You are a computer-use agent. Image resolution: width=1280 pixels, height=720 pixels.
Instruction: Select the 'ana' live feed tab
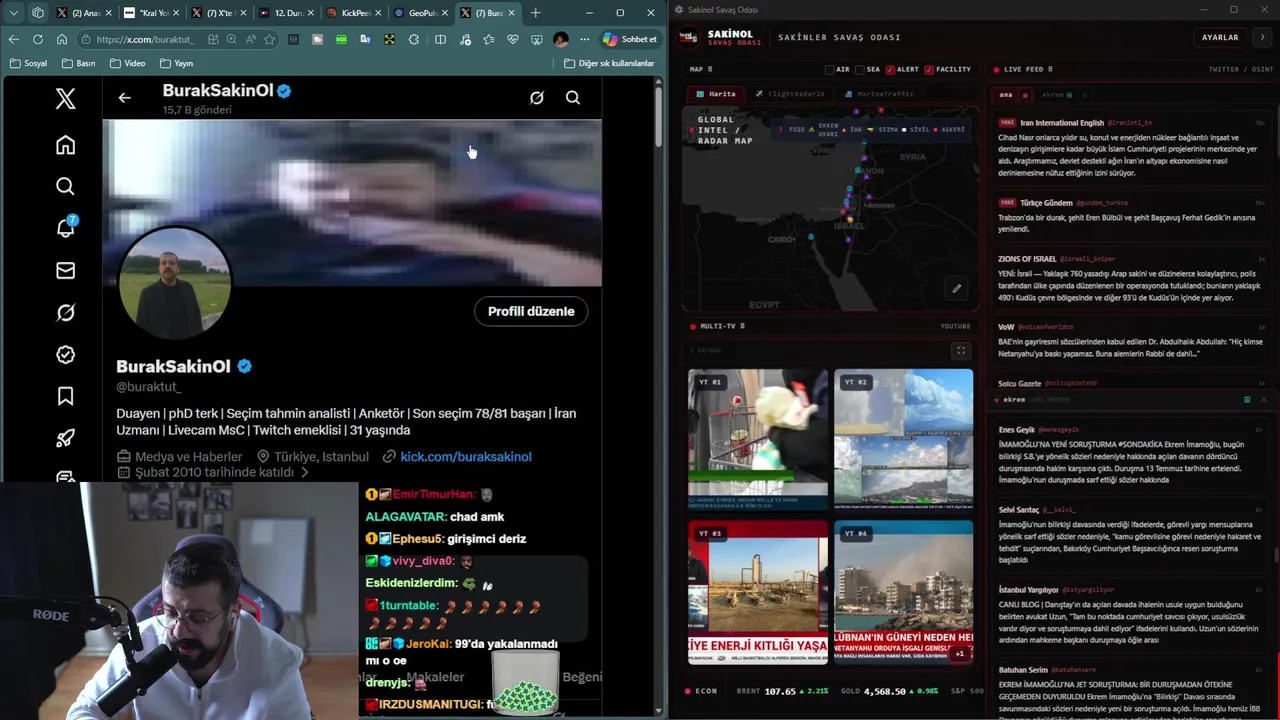pyautogui.click(x=1007, y=95)
